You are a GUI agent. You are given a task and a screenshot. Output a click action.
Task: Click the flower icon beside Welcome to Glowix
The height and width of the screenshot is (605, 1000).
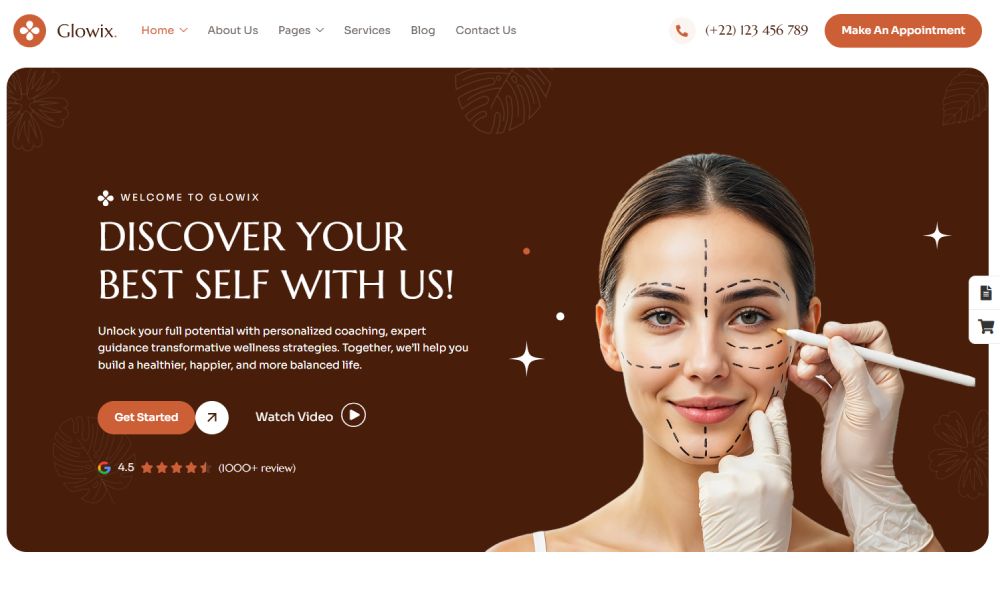pos(105,198)
